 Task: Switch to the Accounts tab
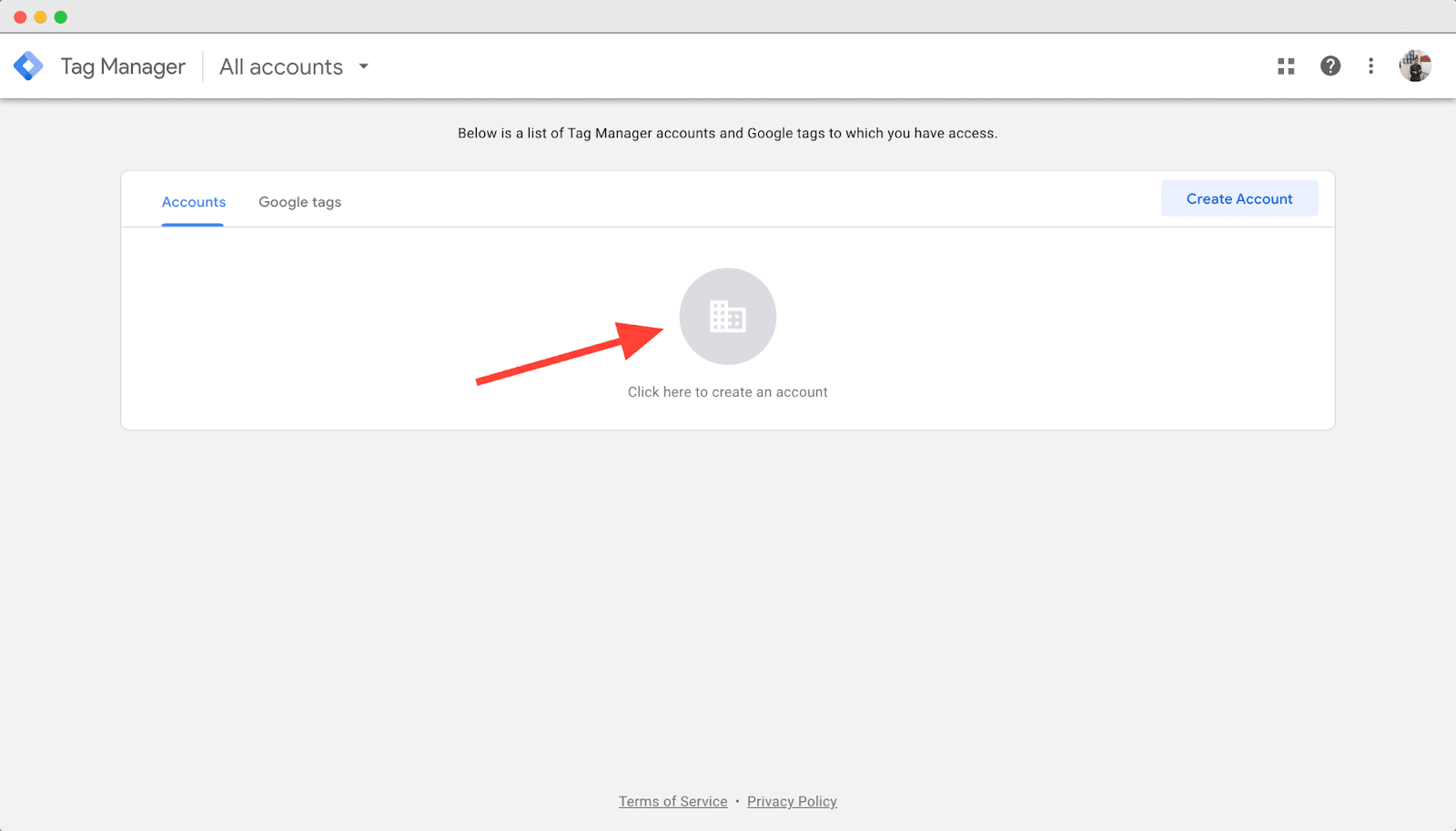[194, 202]
